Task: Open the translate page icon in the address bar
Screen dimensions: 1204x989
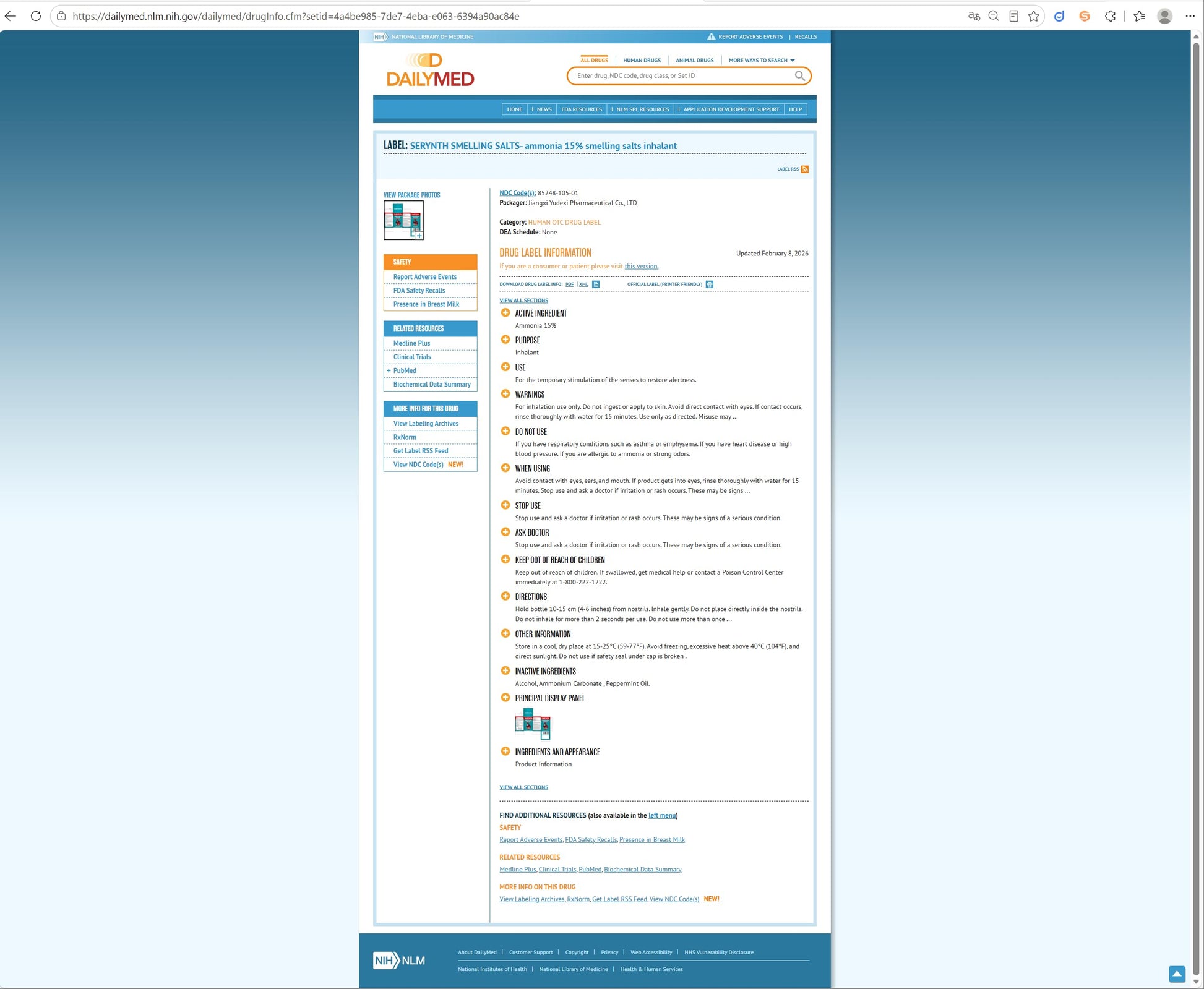Action: coord(974,16)
